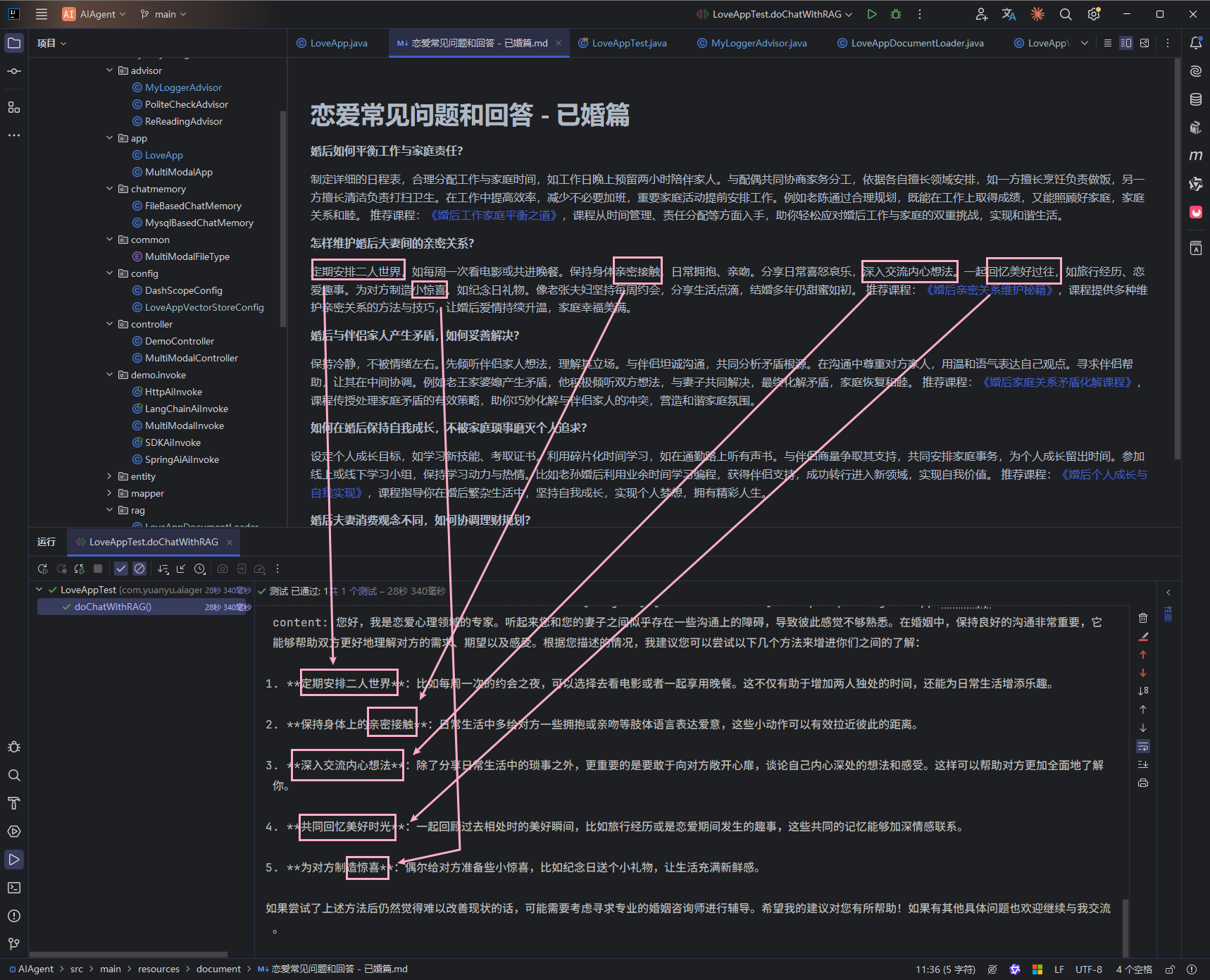Open the Database tool window
Viewport: 1210px width, 980px height.
tap(1195, 99)
